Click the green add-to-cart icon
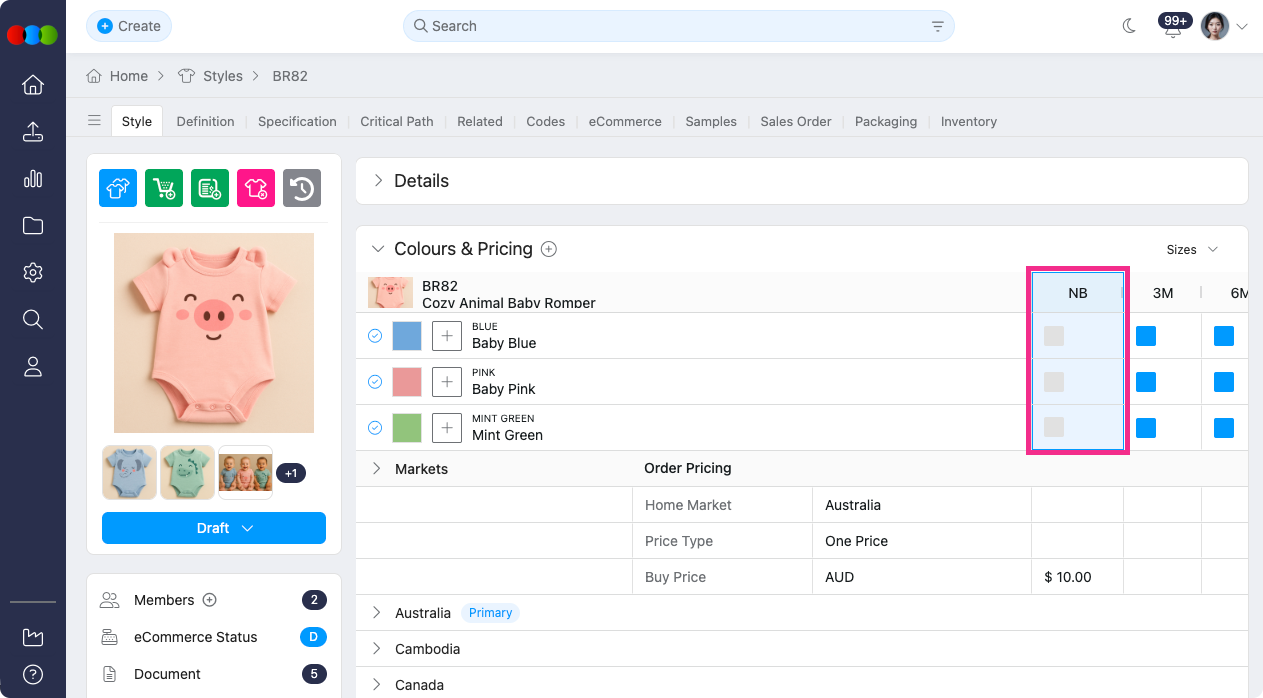Screen dimensions: 1263x698 point(164,188)
